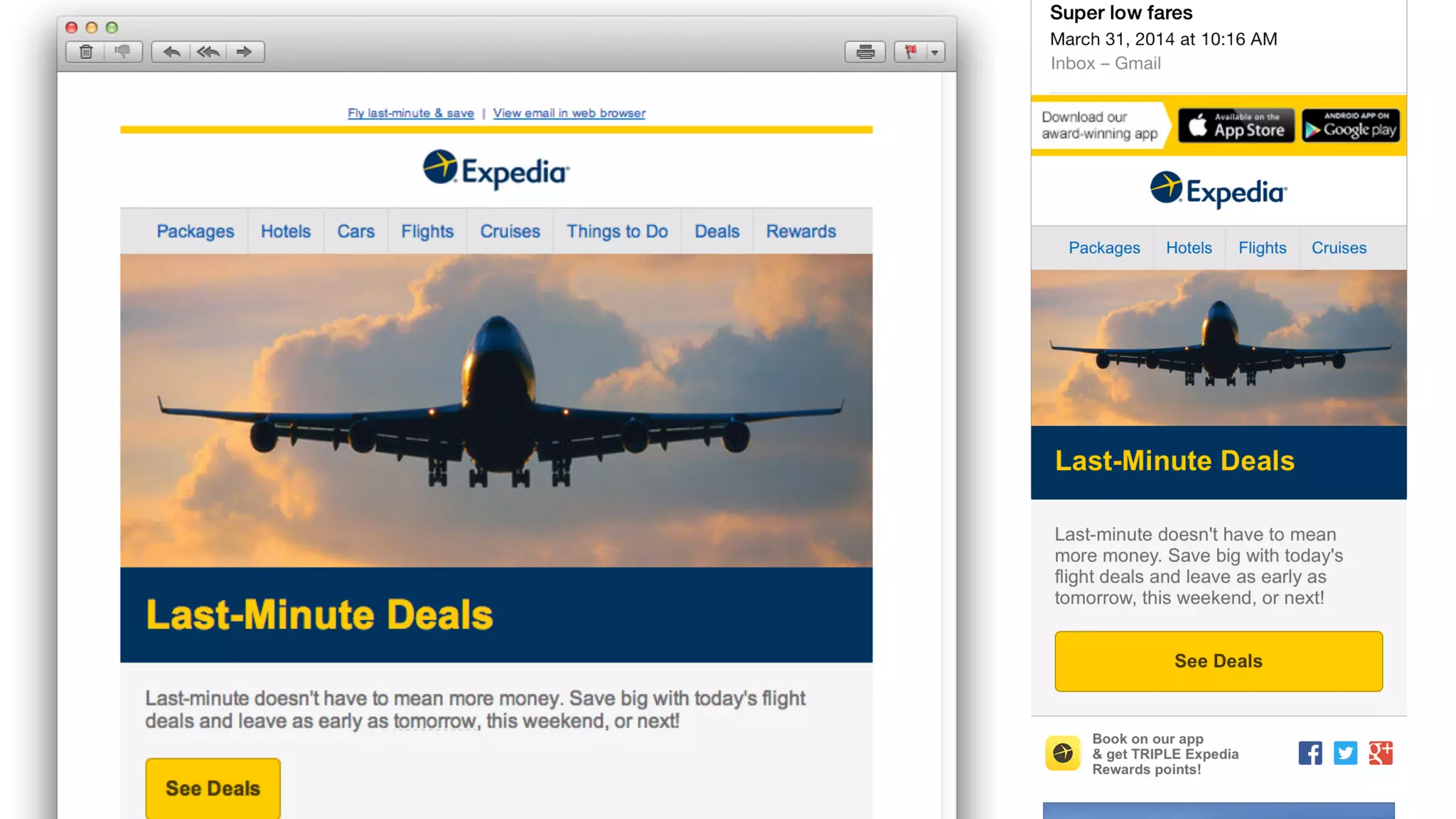Open the Facebook icon in mobile footer
Screen dimensions: 1456x819
[1310, 753]
